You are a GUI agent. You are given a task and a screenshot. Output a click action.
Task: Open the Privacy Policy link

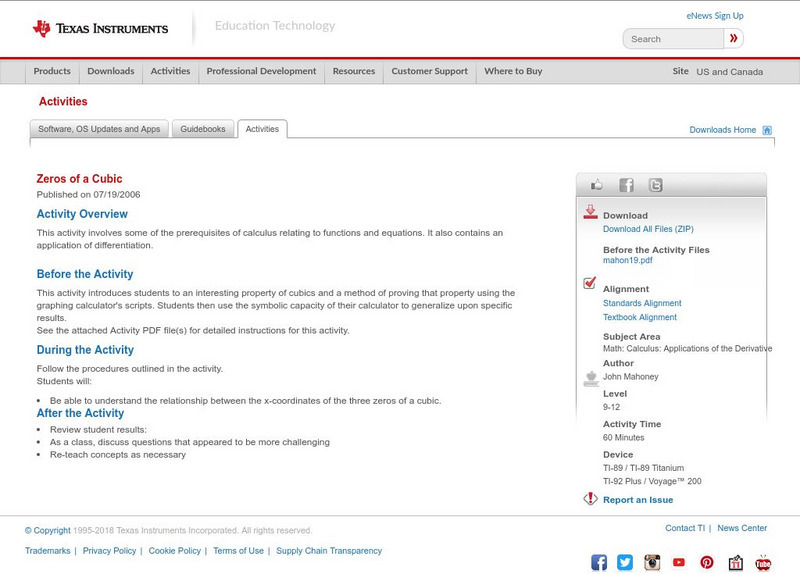click(x=109, y=551)
